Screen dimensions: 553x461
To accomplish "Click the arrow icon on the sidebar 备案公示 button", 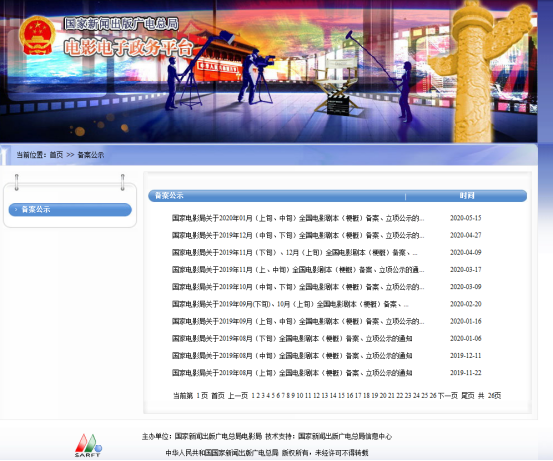I will 16,210.
